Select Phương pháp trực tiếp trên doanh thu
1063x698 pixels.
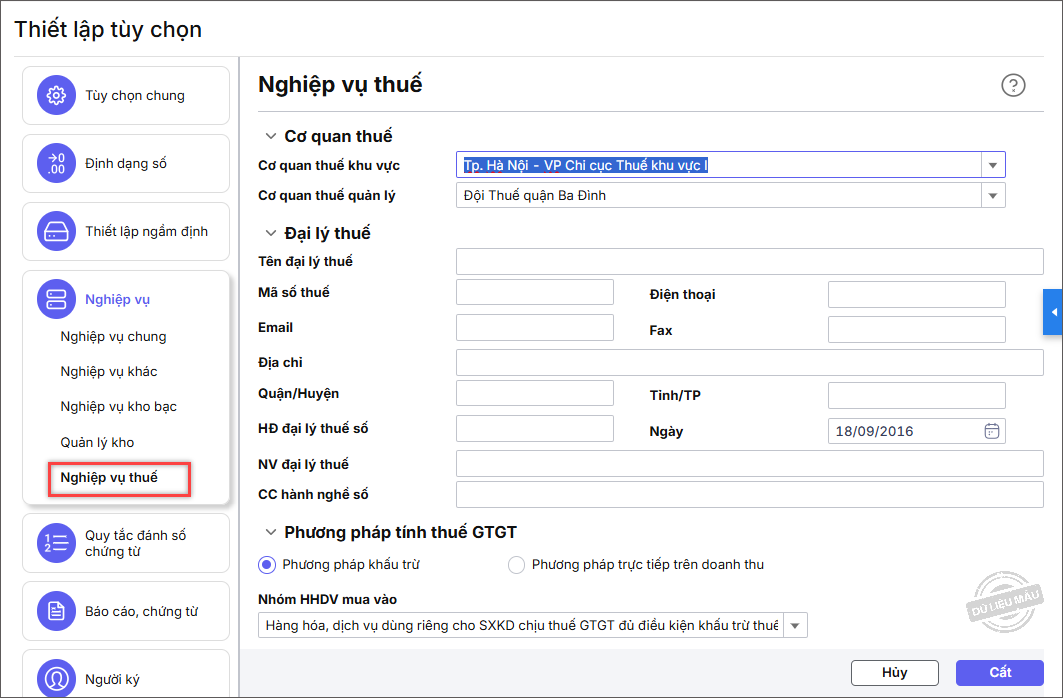pyautogui.click(x=516, y=565)
